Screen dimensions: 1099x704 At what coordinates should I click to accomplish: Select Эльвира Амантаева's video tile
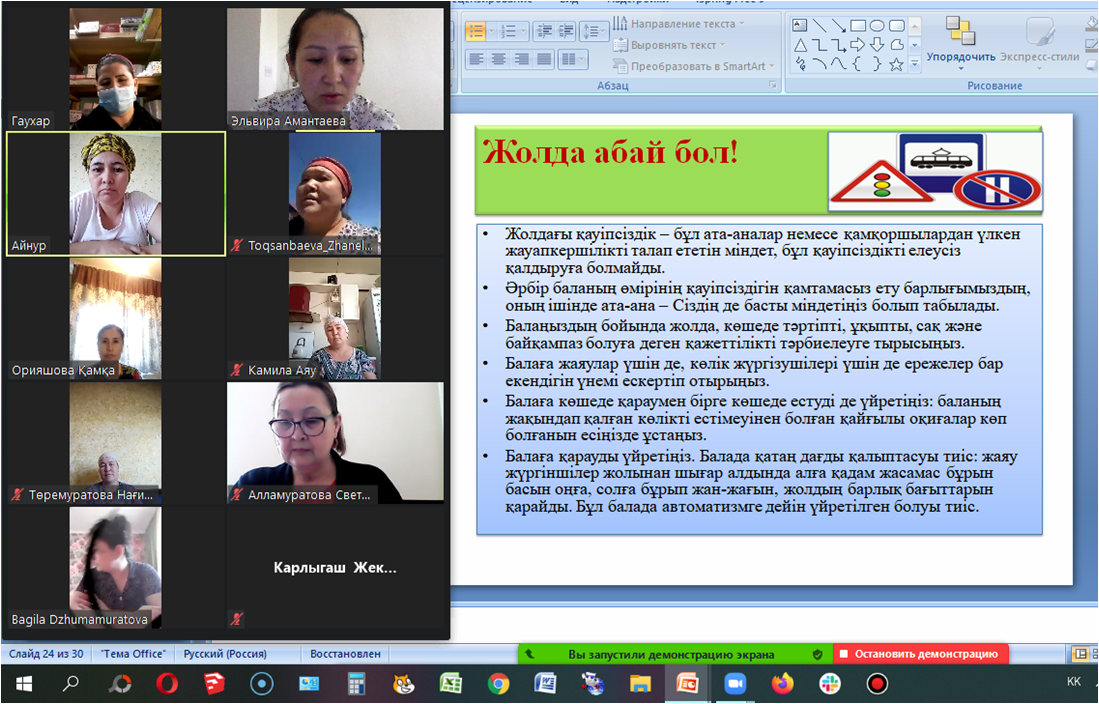point(335,69)
